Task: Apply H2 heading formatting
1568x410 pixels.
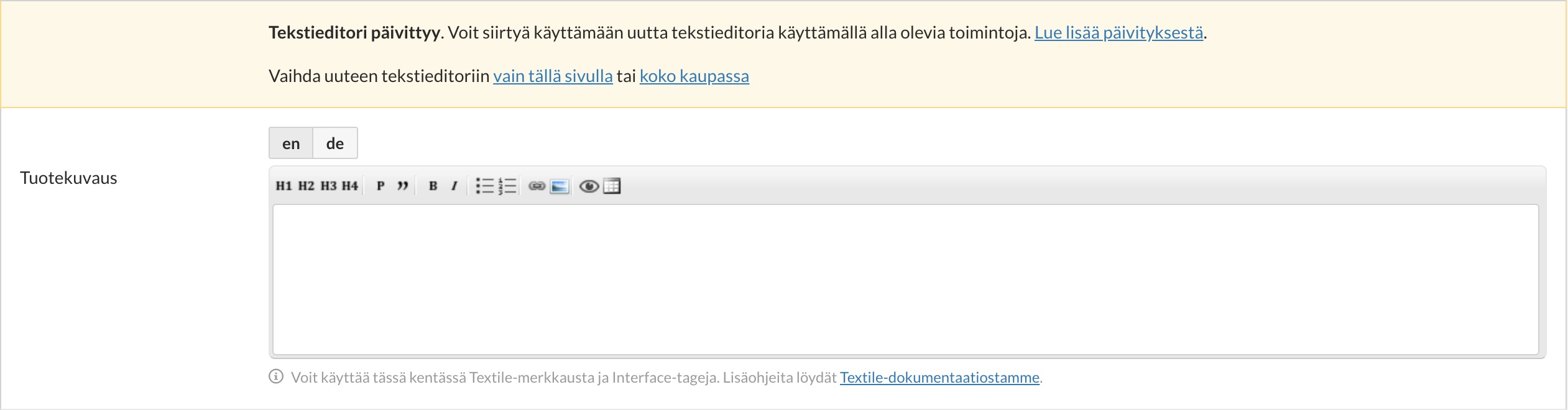Action: pyautogui.click(x=306, y=186)
